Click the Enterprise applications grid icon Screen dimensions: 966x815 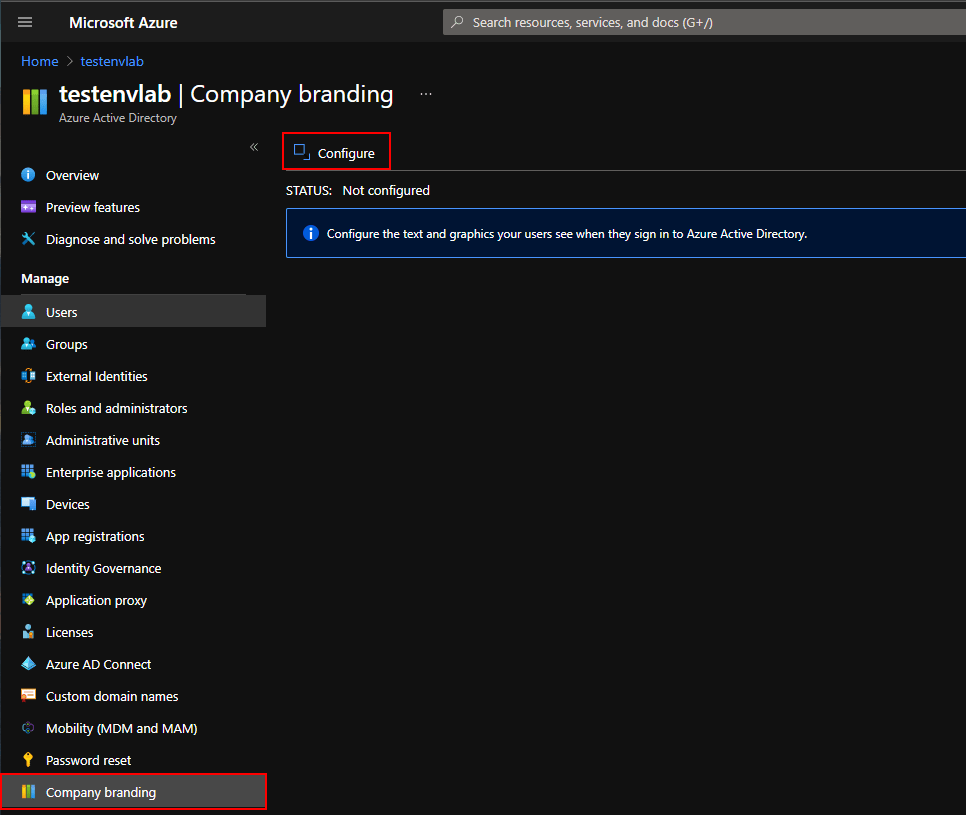point(28,472)
